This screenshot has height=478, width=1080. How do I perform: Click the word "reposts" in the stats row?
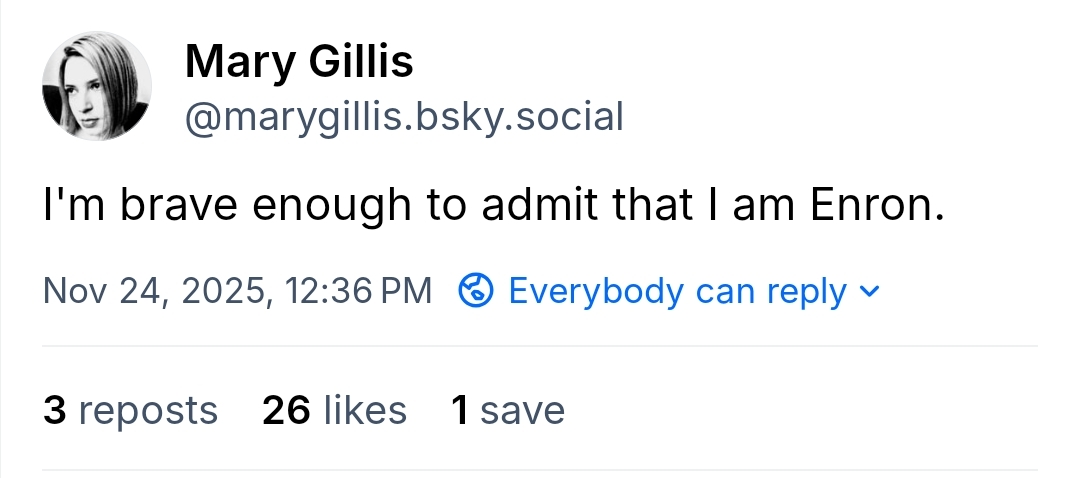coord(148,410)
